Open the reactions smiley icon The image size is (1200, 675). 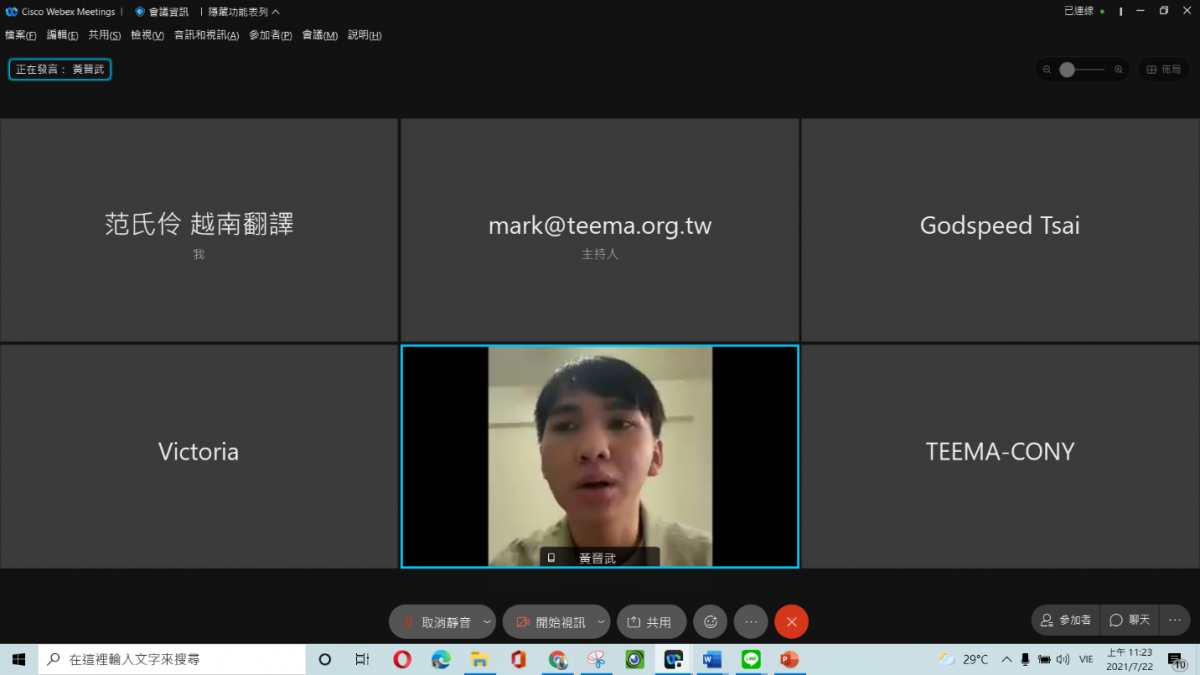click(x=710, y=622)
